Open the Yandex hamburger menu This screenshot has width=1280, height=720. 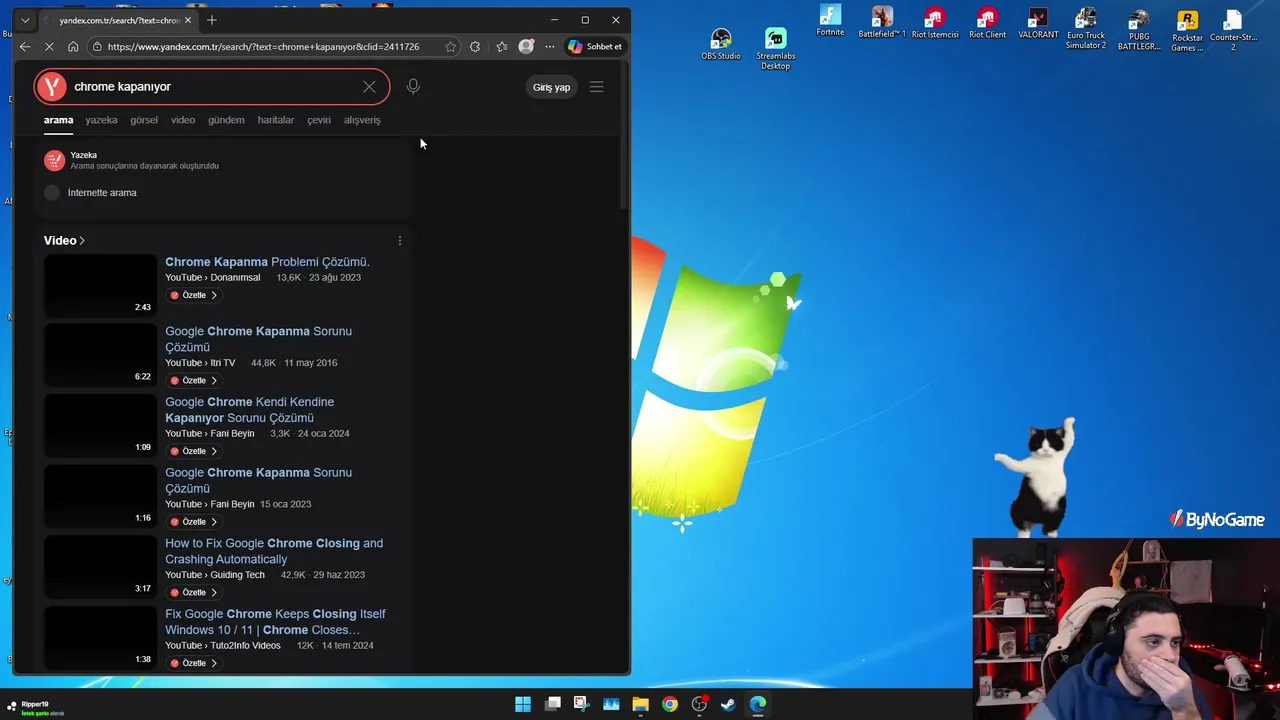tap(597, 87)
